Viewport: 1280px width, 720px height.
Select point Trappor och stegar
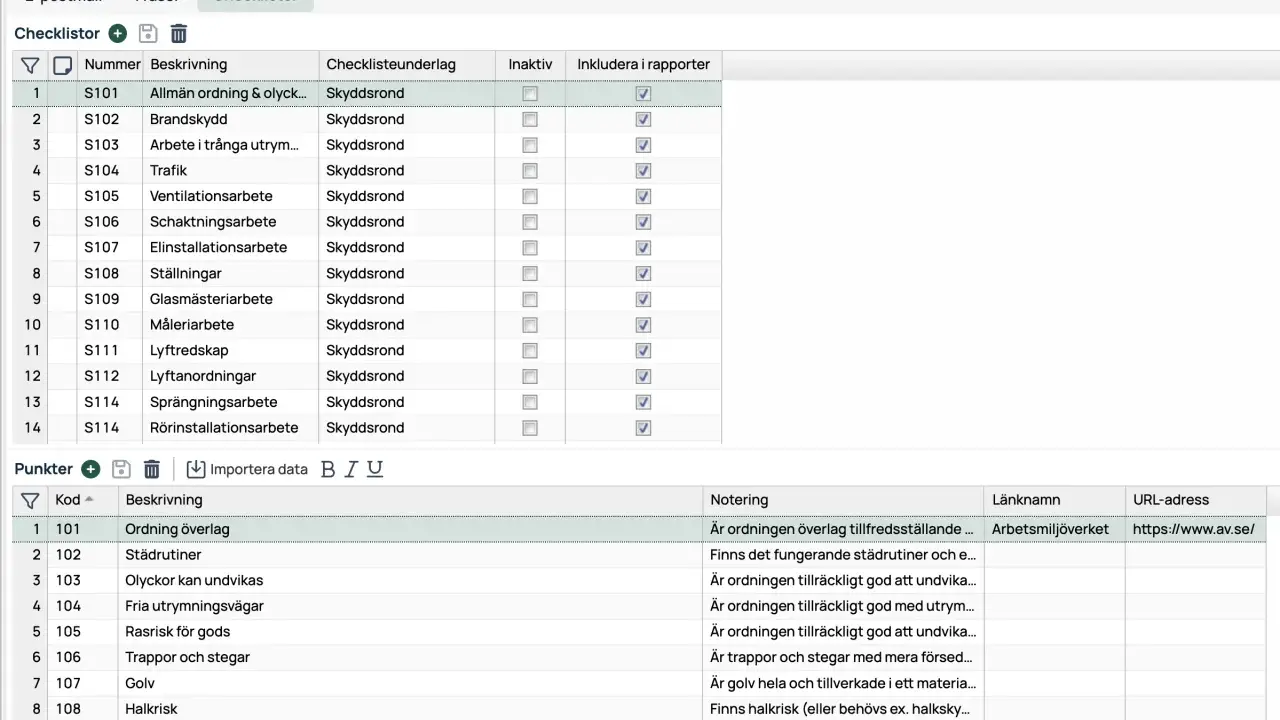639,657
